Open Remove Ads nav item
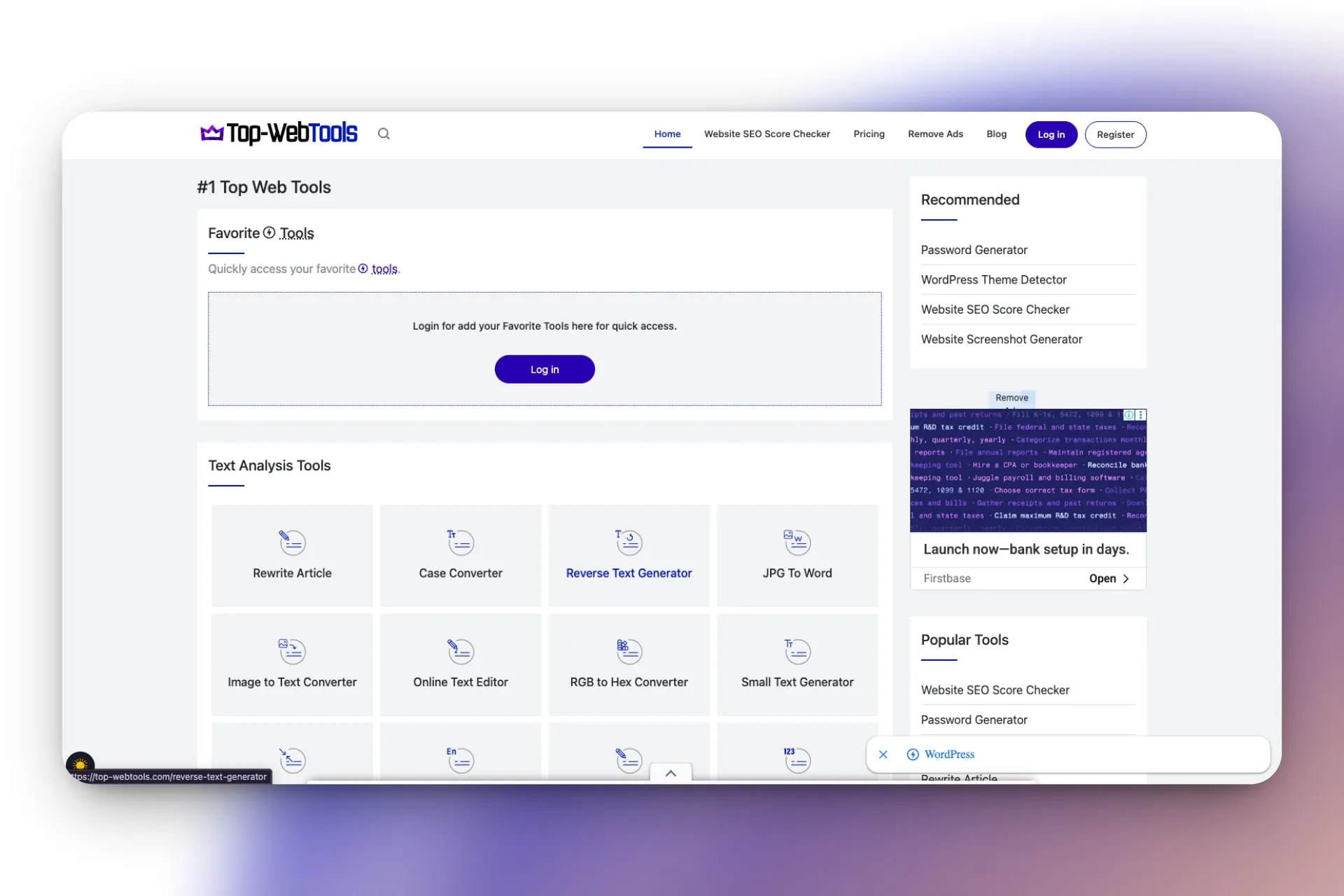 click(x=935, y=134)
